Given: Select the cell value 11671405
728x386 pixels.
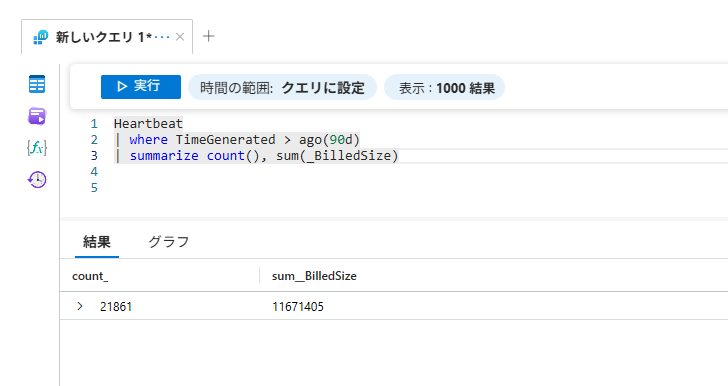Looking at the screenshot, I should [298, 307].
